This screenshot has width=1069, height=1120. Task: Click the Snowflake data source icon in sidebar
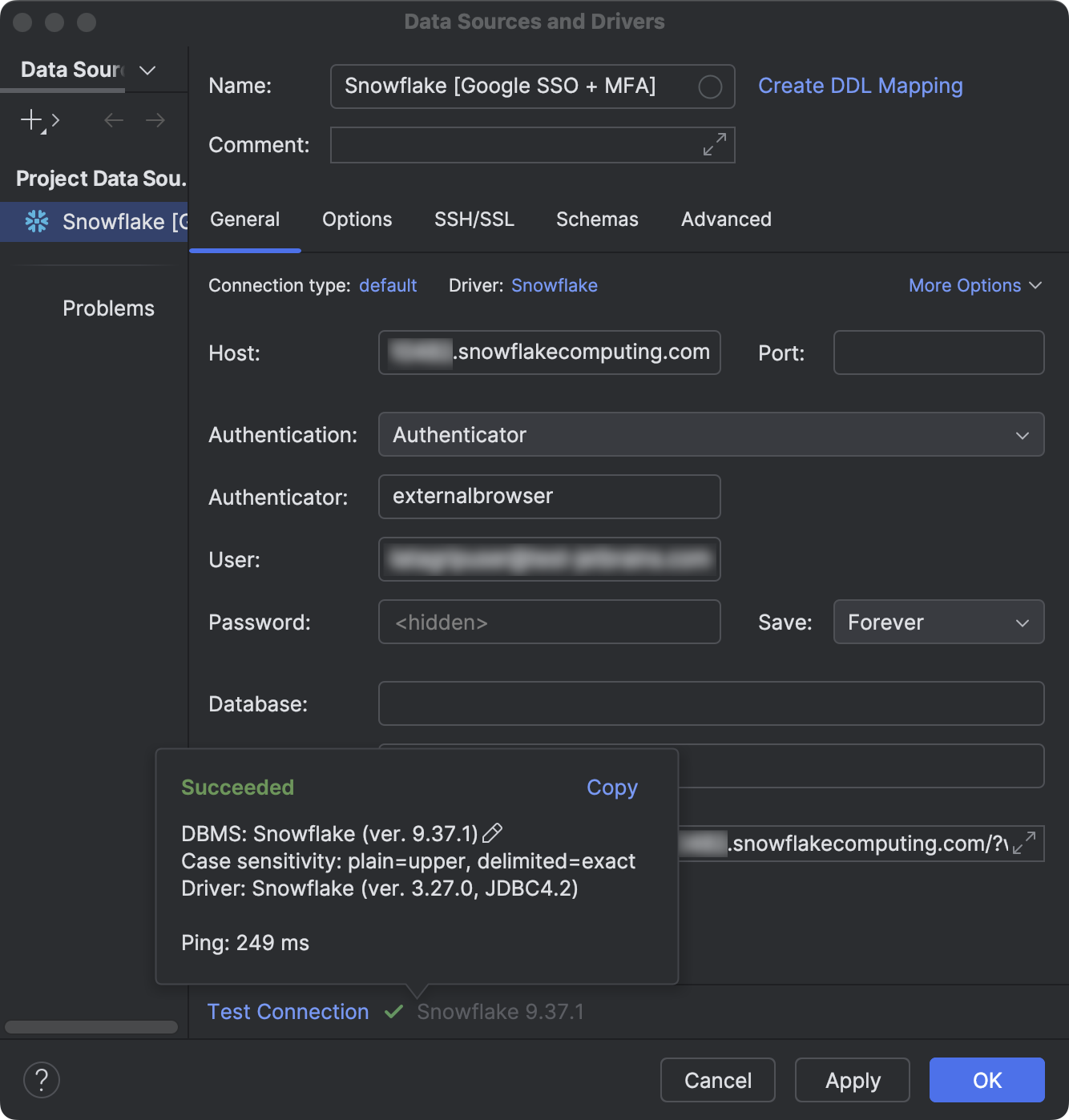point(37,222)
